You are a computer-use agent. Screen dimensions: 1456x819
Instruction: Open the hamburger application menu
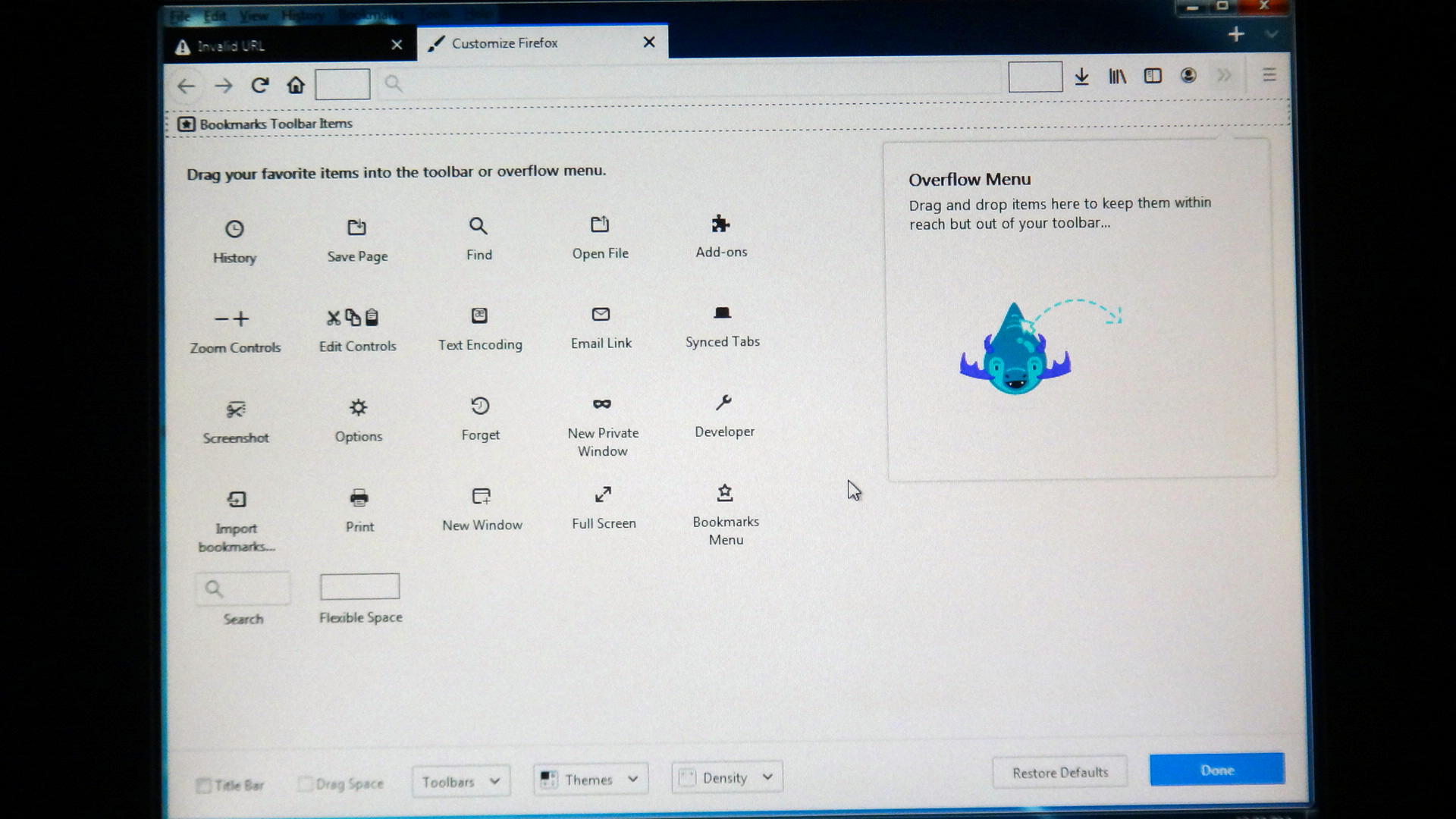click(1269, 75)
